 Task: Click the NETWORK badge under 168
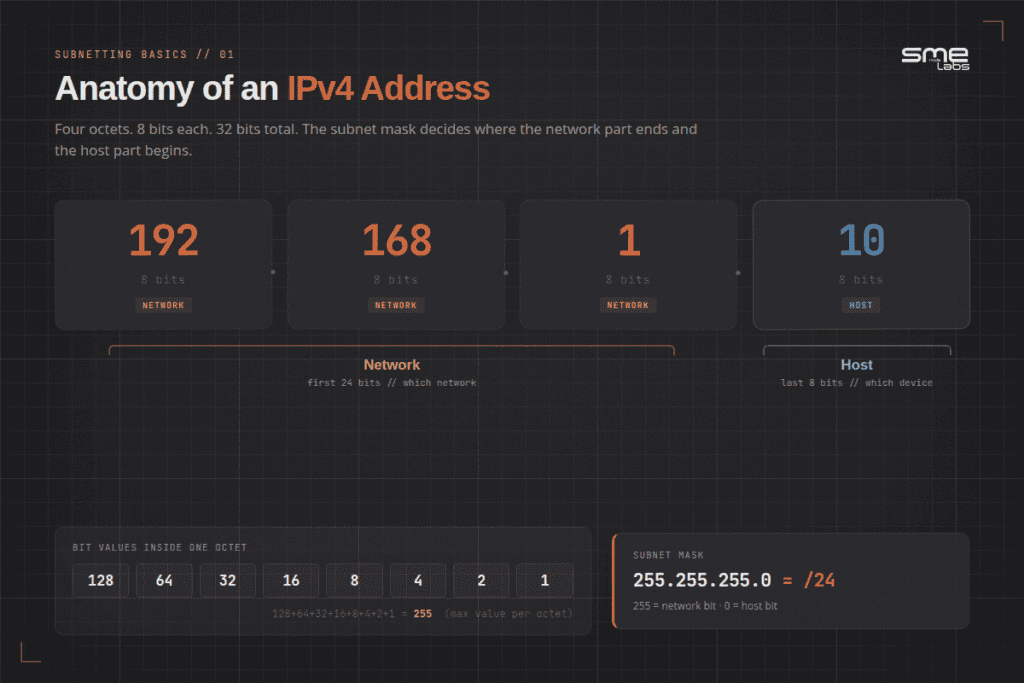pyautogui.click(x=396, y=305)
